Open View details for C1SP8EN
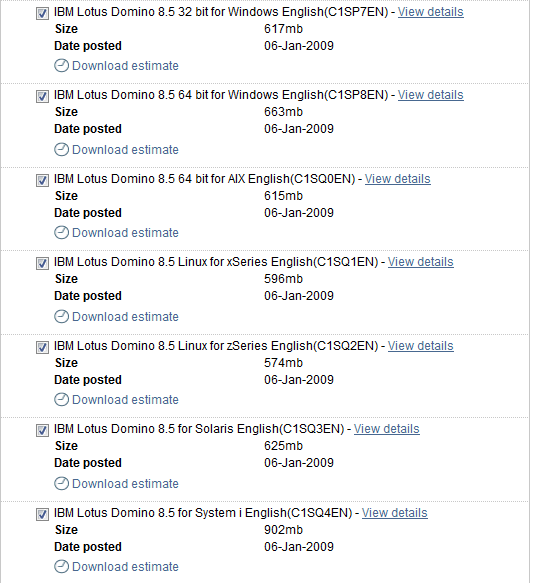 pyautogui.click(x=431, y=95)
